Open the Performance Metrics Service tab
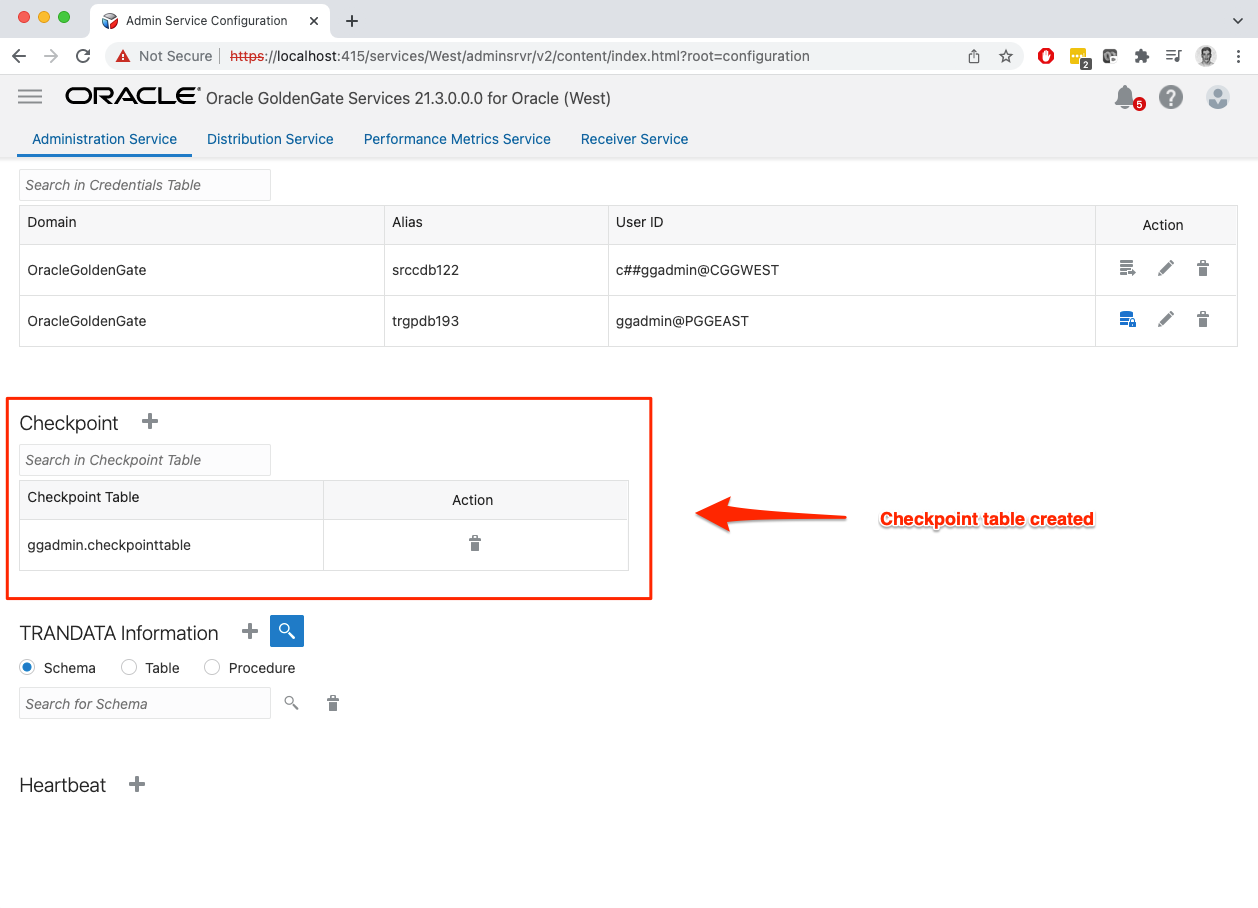This screenshot has width=1258, height=908. (x=457, y=139)
